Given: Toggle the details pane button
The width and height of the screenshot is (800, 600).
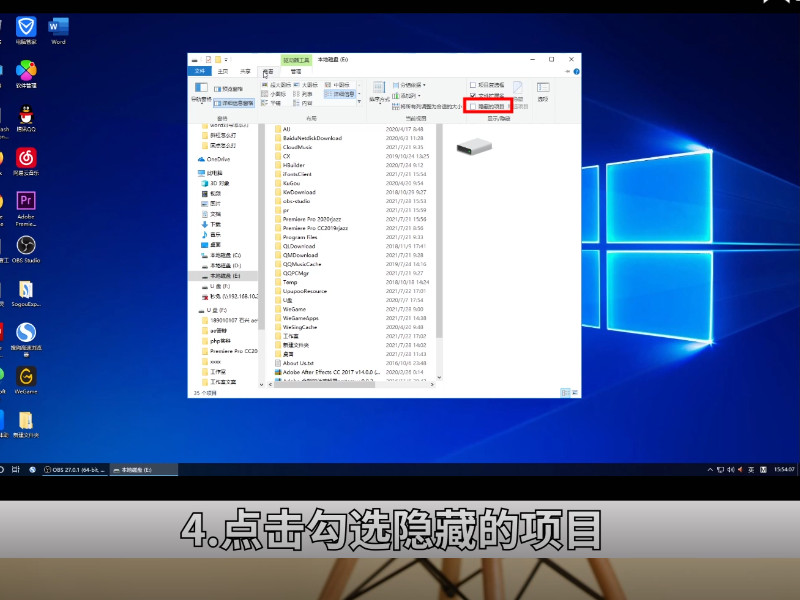Looking at the screenshot, I should [234, 103].
